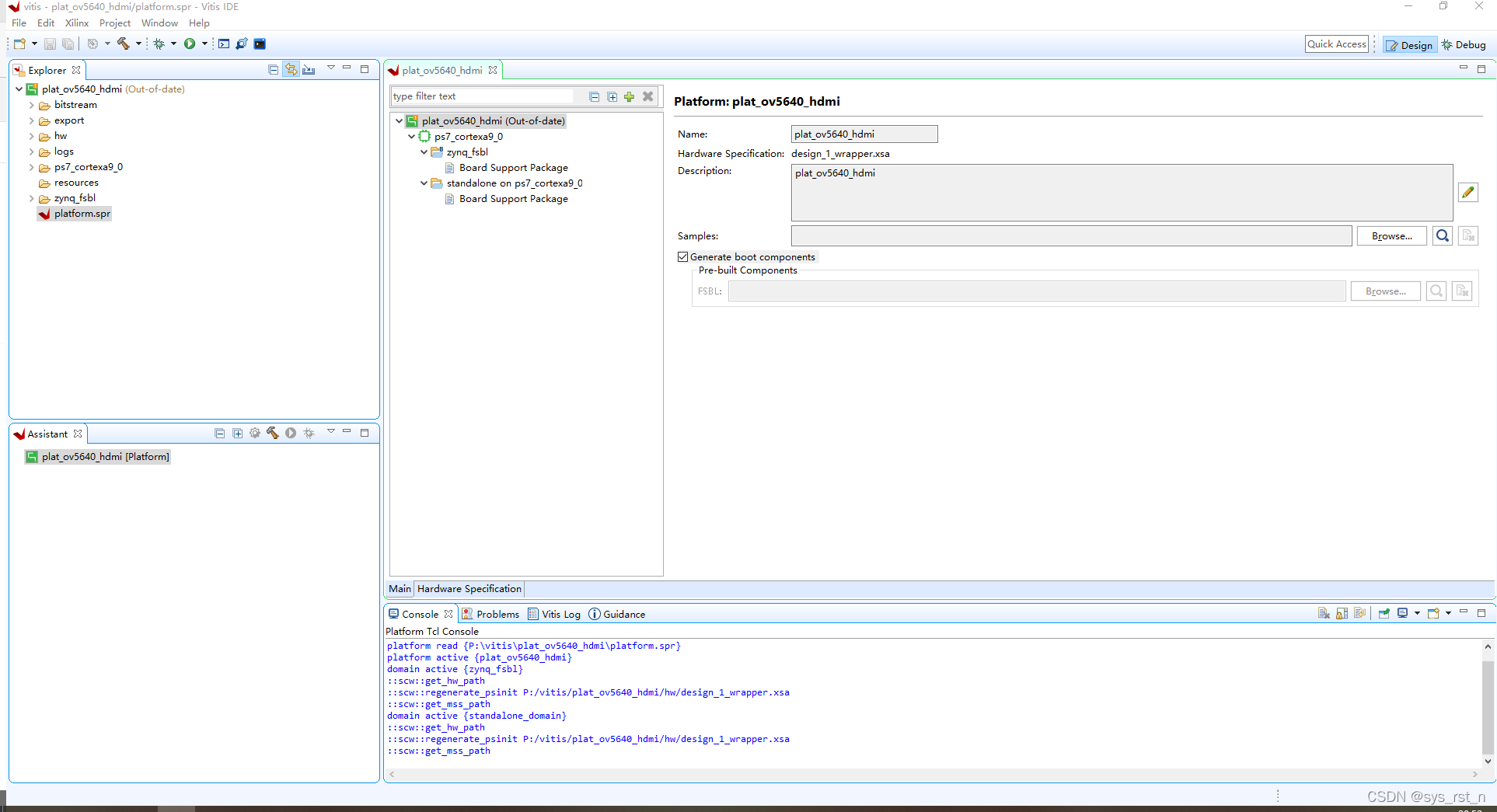This screenshot has height=812, width=1497.
Task: Collapse plat_ov5640_hdmi project in Explorer
Action: tap(19, 89)
